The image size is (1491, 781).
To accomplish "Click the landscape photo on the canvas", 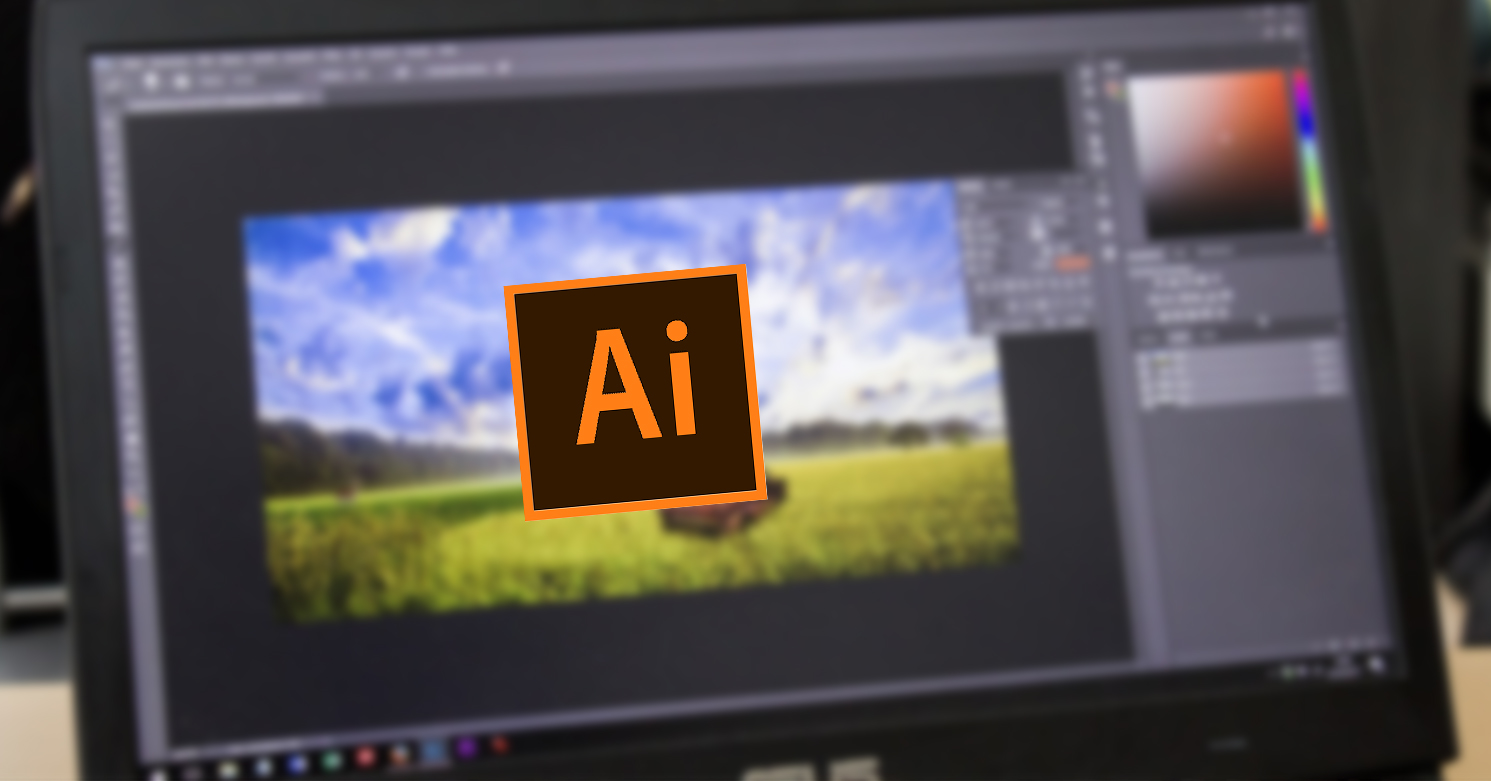I will (x=634, y=400).
